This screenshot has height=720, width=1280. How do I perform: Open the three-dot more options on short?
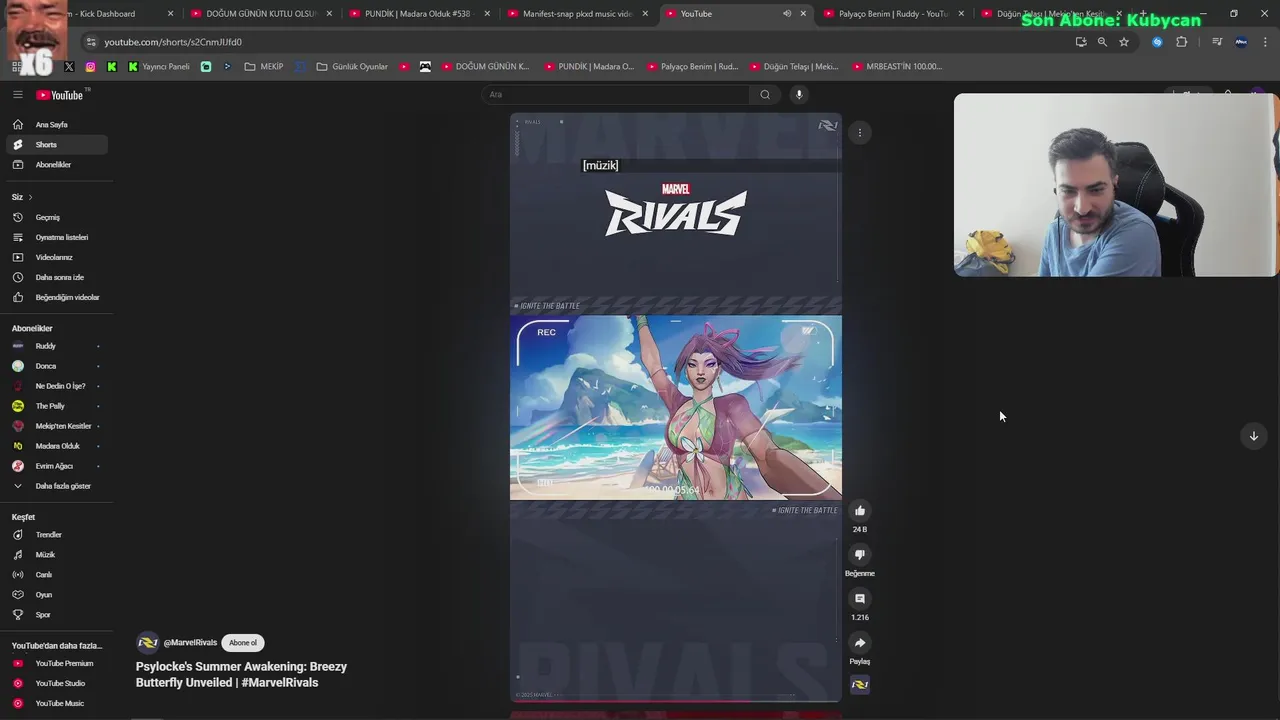(x=860, y=133)
